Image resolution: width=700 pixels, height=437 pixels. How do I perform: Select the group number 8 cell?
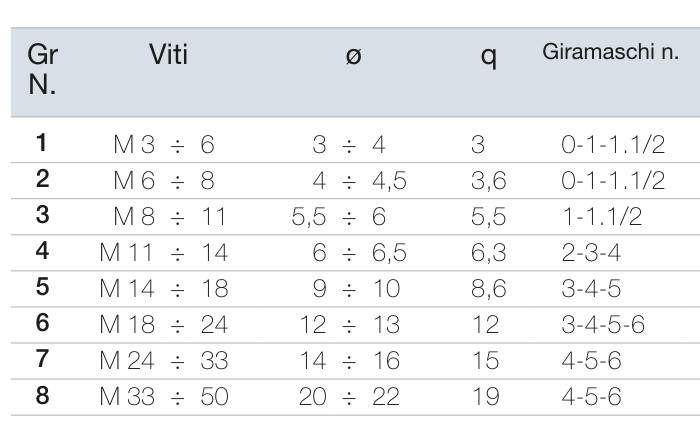click(x=41, y=396)
